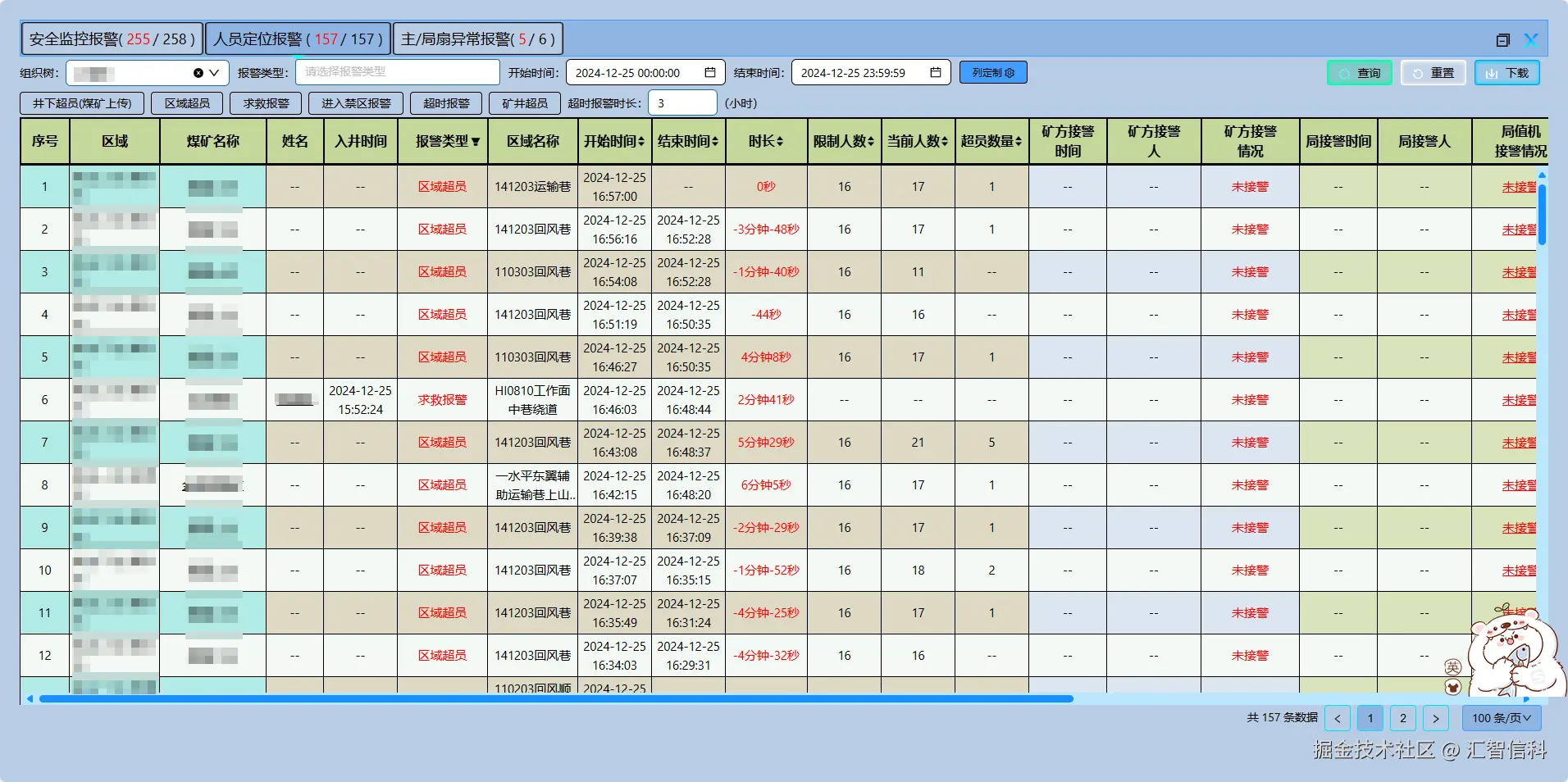1568x782 pixels.
Task: Sort the table by 结束时间
Action: 715,142
